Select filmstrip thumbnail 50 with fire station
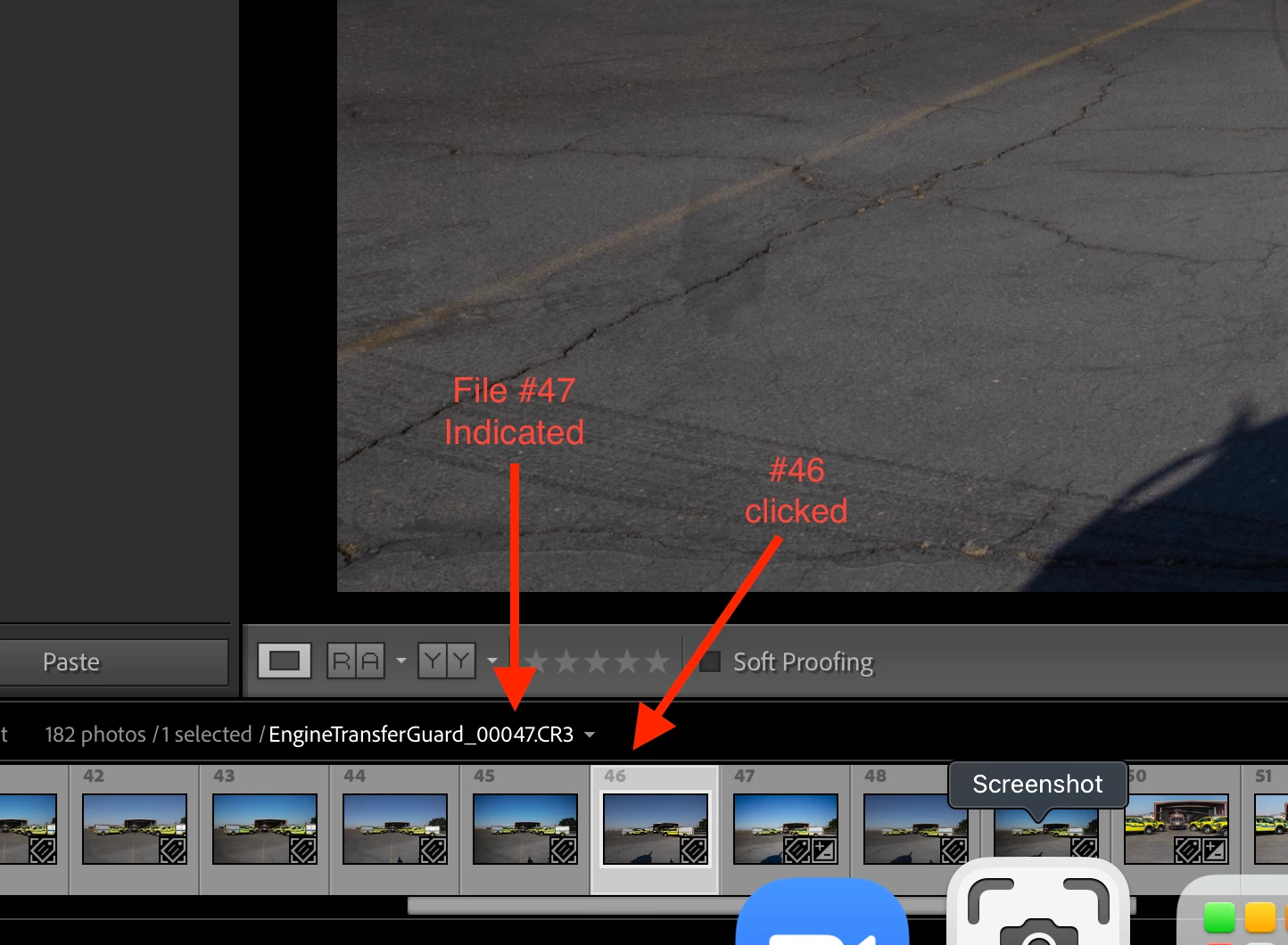 point(1177,829)
